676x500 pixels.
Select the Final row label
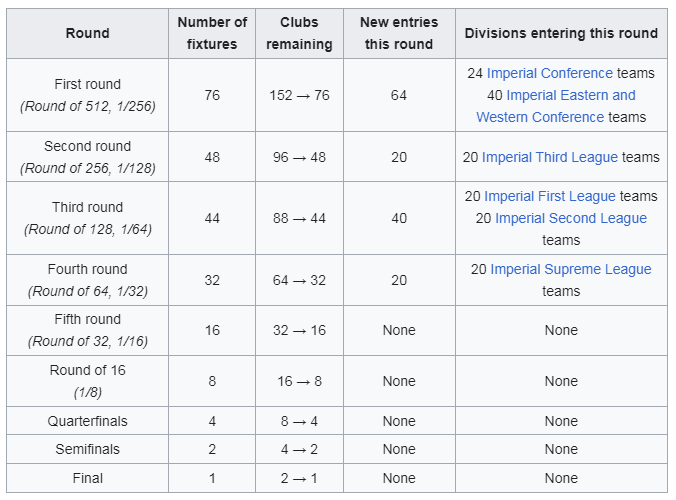[x=88, y=478]
